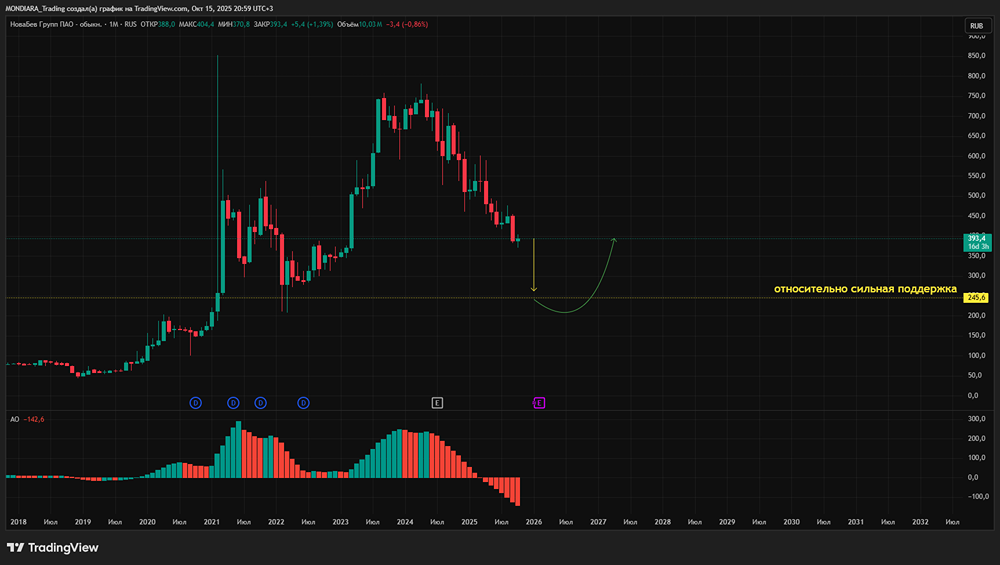The image size is (1000, 565).
Task: Click the 850,0 price scale label
Action: pos(976,56)
